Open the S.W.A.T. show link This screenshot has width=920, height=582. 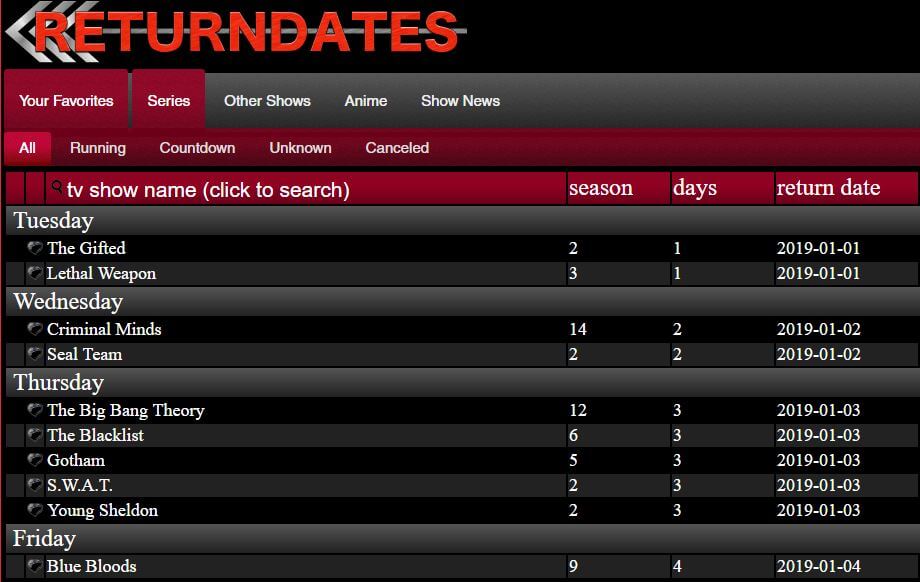pyautogui.click(x=80, y=485)
